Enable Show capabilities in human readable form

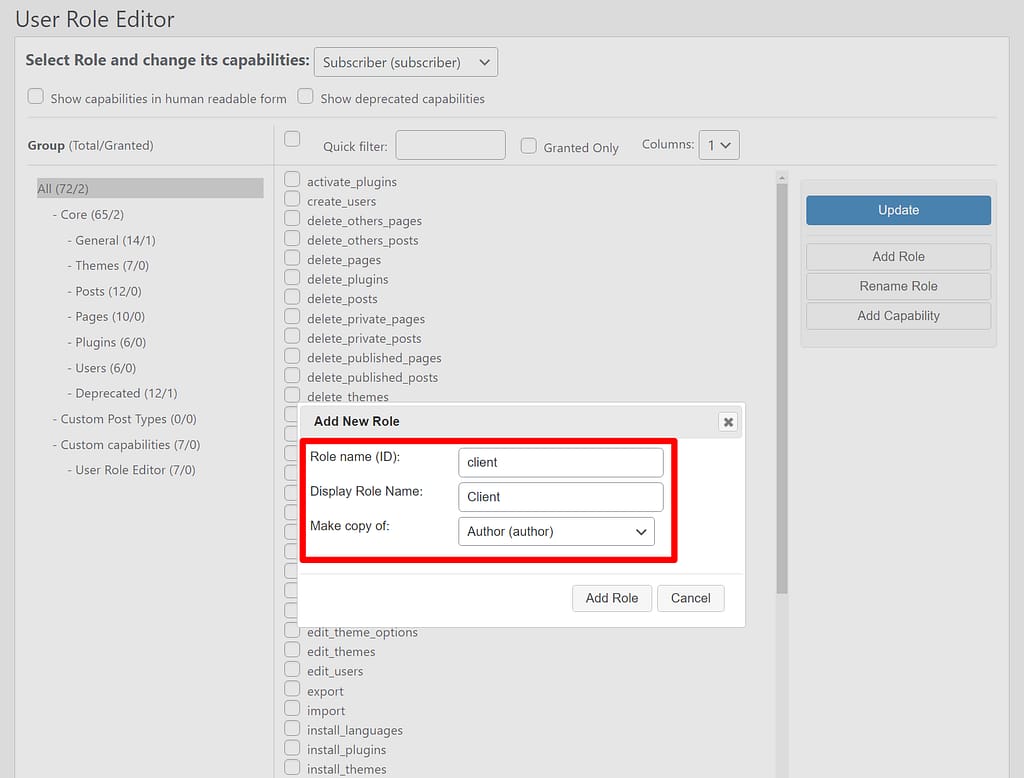click(x=36, y=97)
